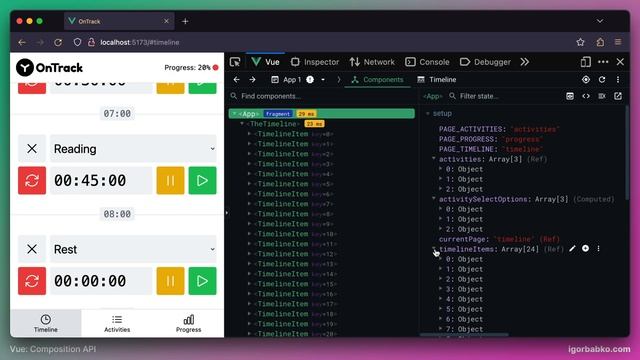Viewport: 640px width, 360px height.
Task: Start the 00:45:00 timer
Action: point(202,180)
